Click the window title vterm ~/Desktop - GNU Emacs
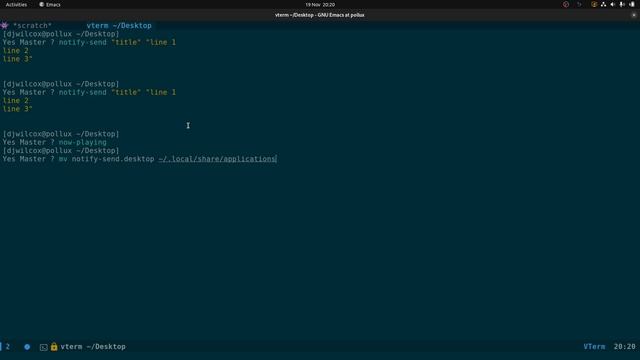Image resolution: width=640 pixels, height=360 pixels. [320, 15]
